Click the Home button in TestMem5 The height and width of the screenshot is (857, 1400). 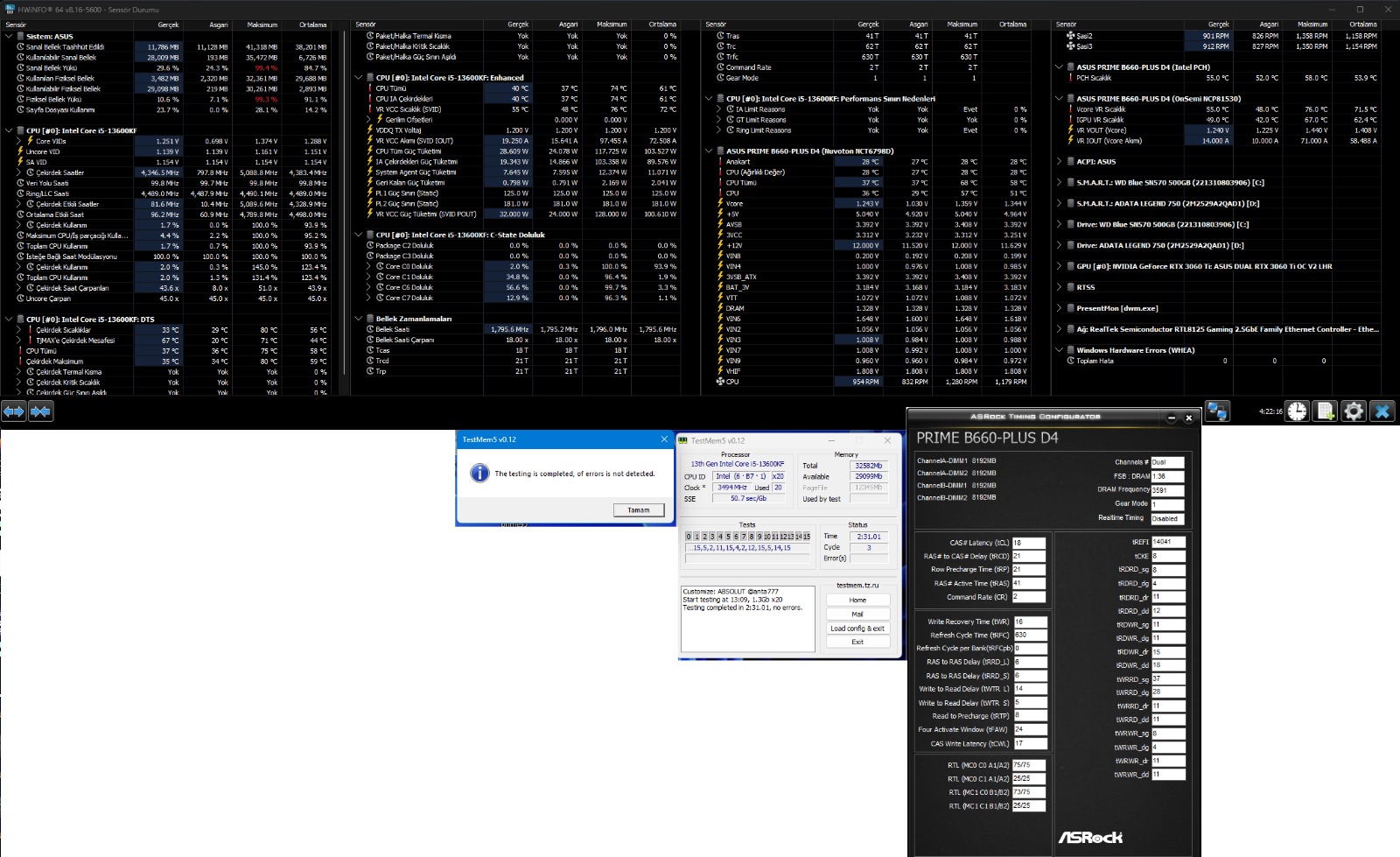(x=857, y=601)
